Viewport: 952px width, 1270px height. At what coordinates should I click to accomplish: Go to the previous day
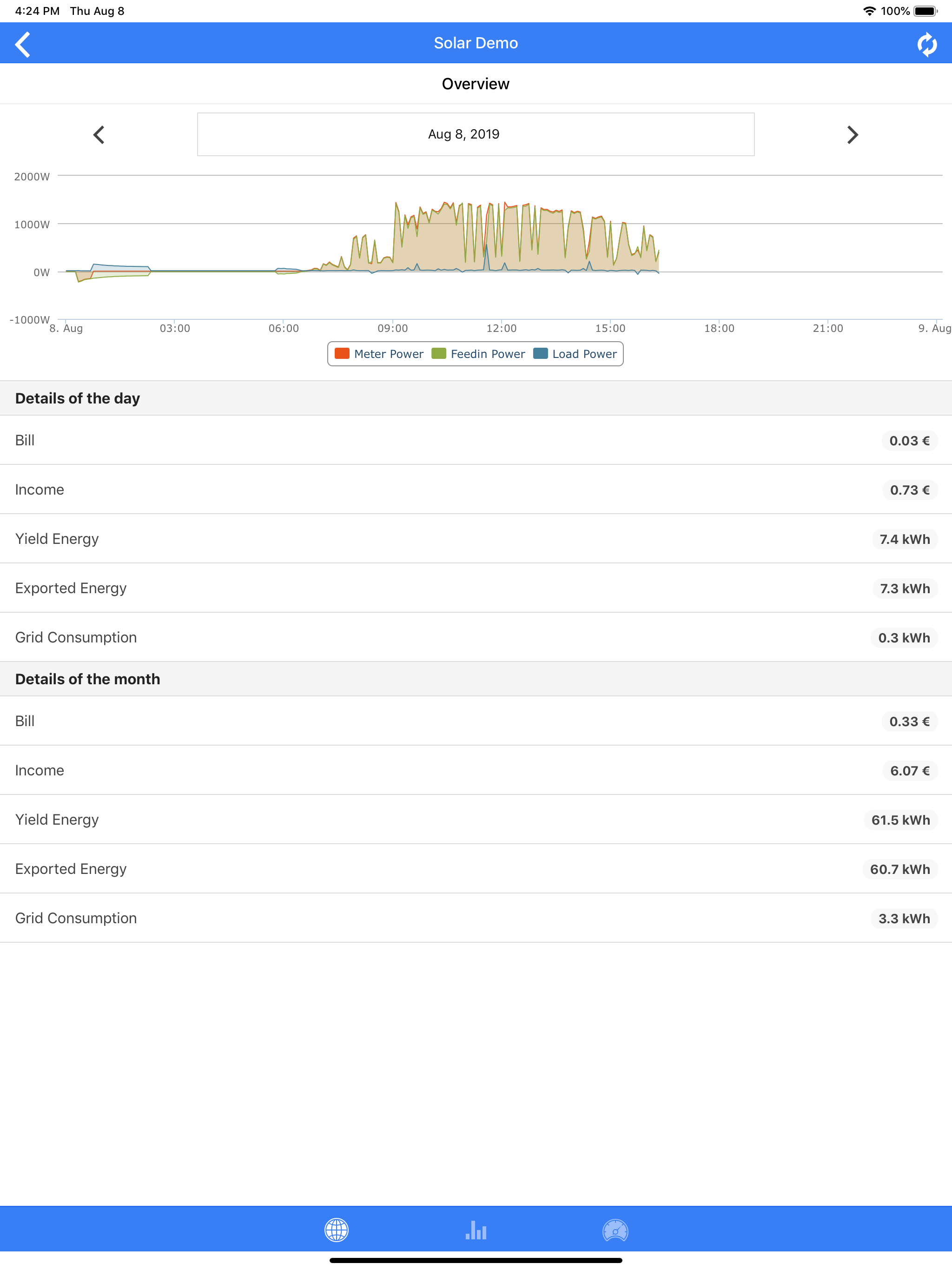click(99, 135)
